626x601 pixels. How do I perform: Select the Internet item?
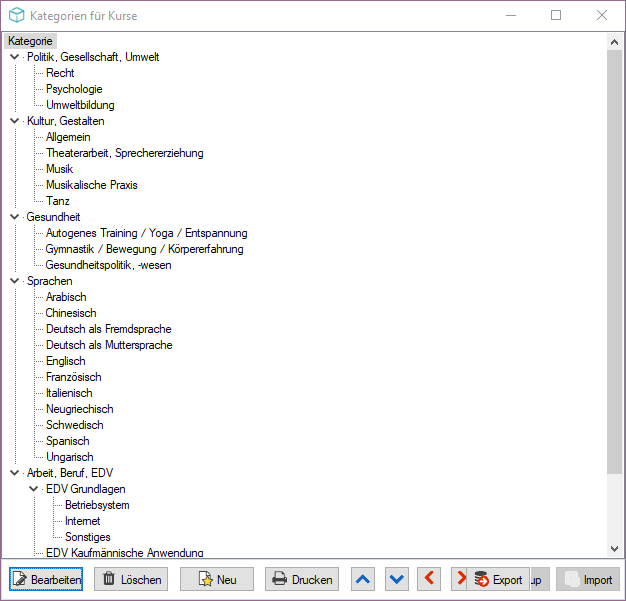click(x=82, y=521)
